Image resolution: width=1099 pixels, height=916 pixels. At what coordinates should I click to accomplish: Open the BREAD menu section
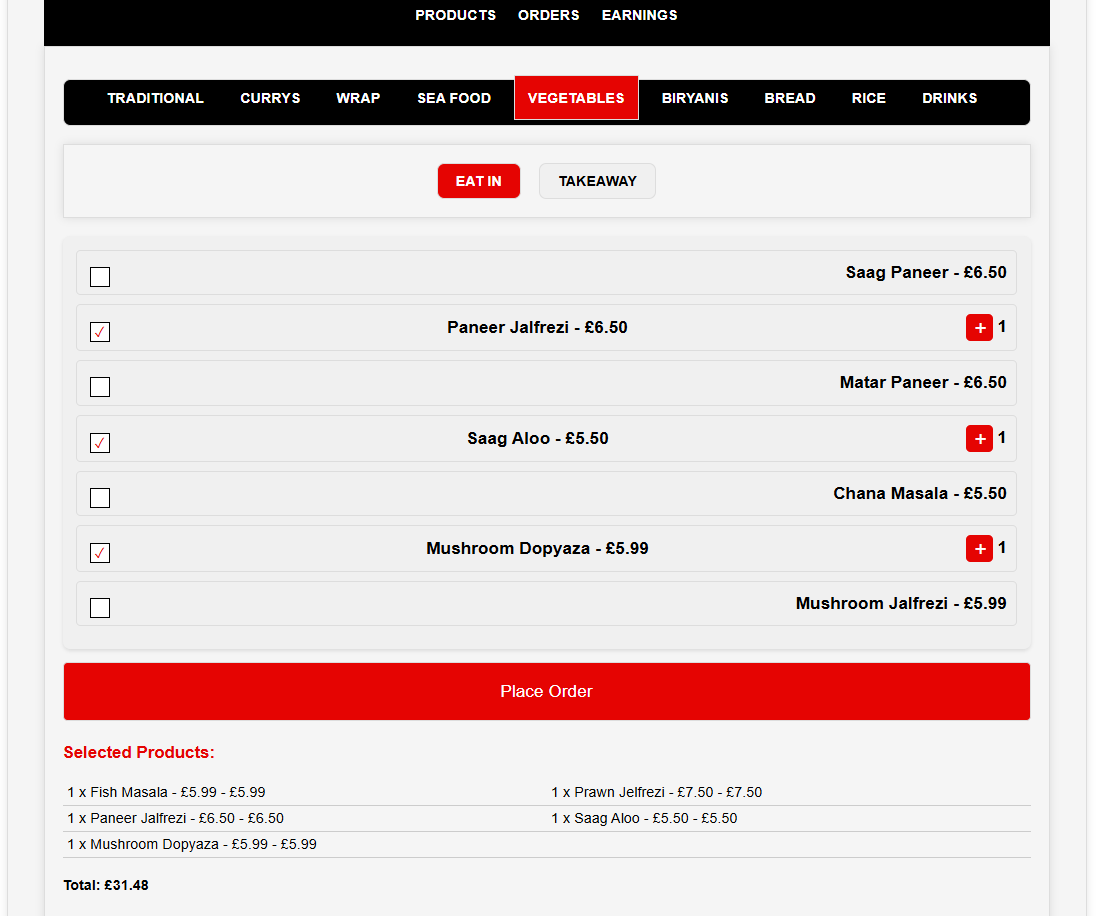[789, 98]
